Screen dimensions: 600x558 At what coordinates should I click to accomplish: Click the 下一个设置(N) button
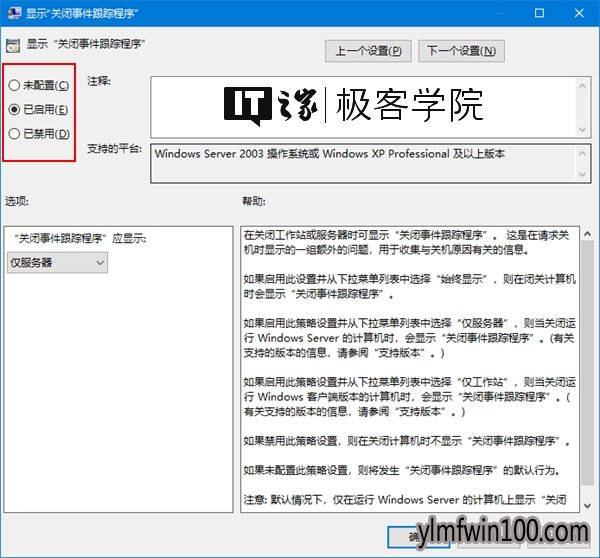(461, 51)
